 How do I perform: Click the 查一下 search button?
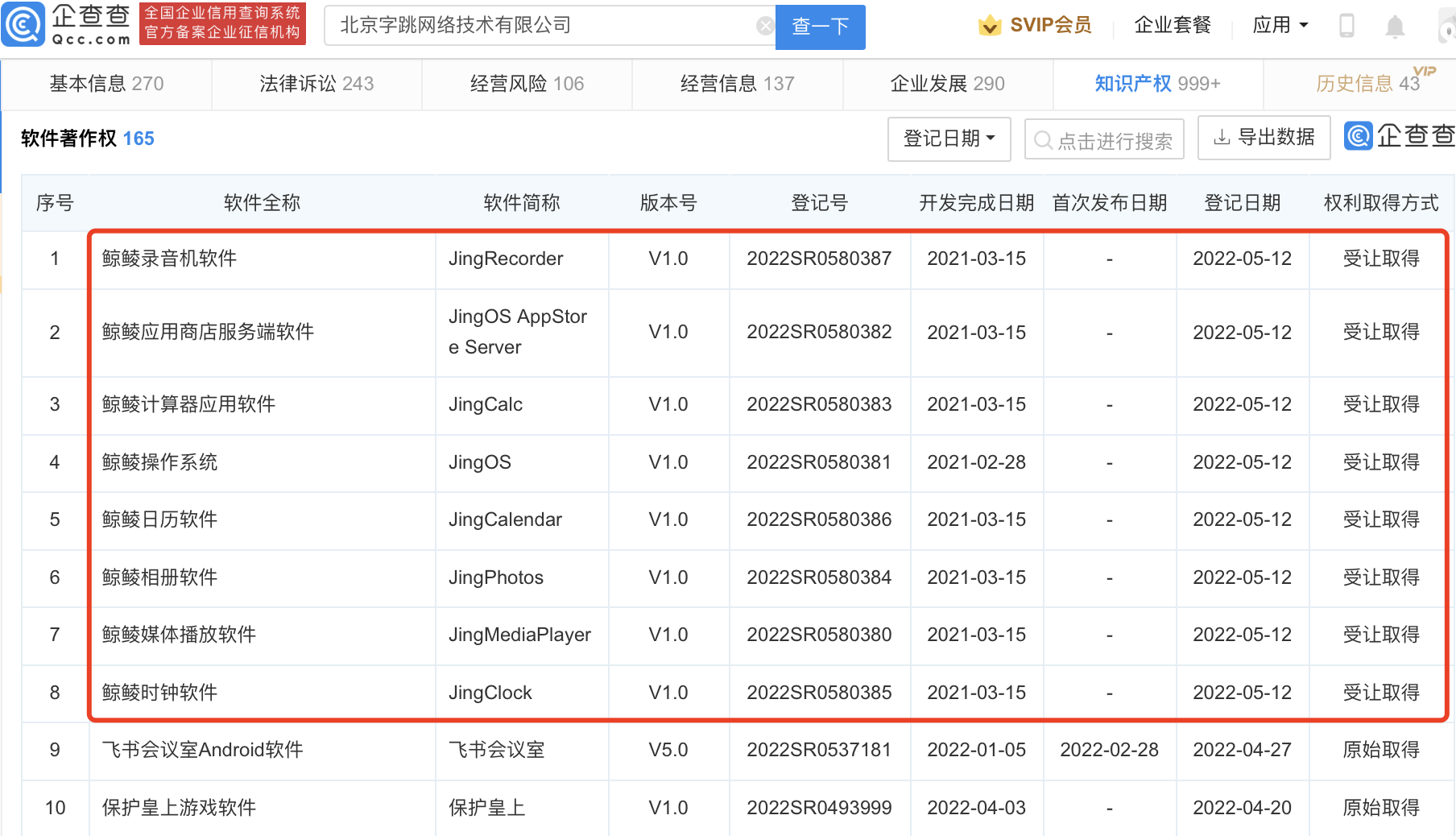click(820, 27)
